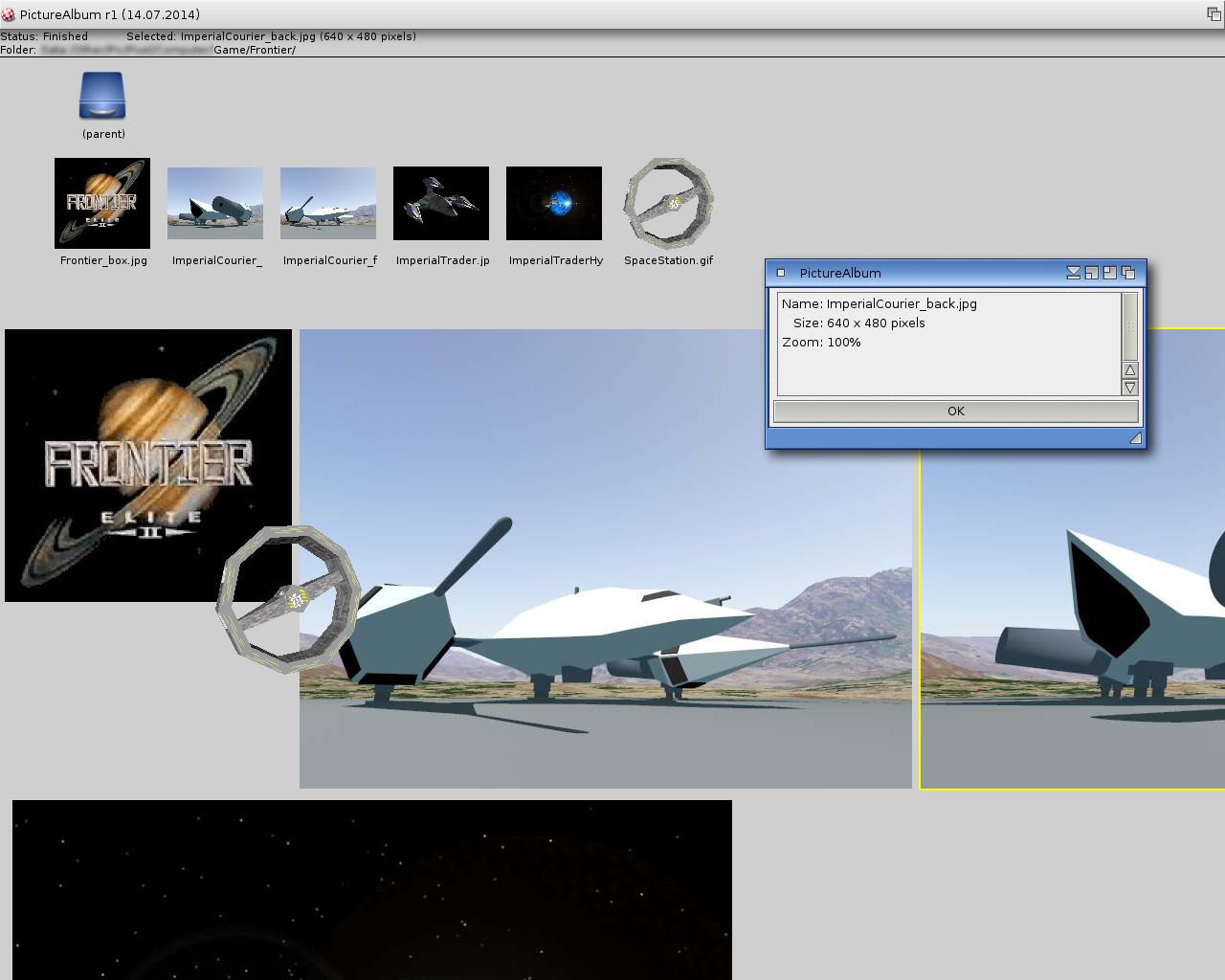
Task: Click the up arrow in the info dialog list
Action: click(1130, 370)
